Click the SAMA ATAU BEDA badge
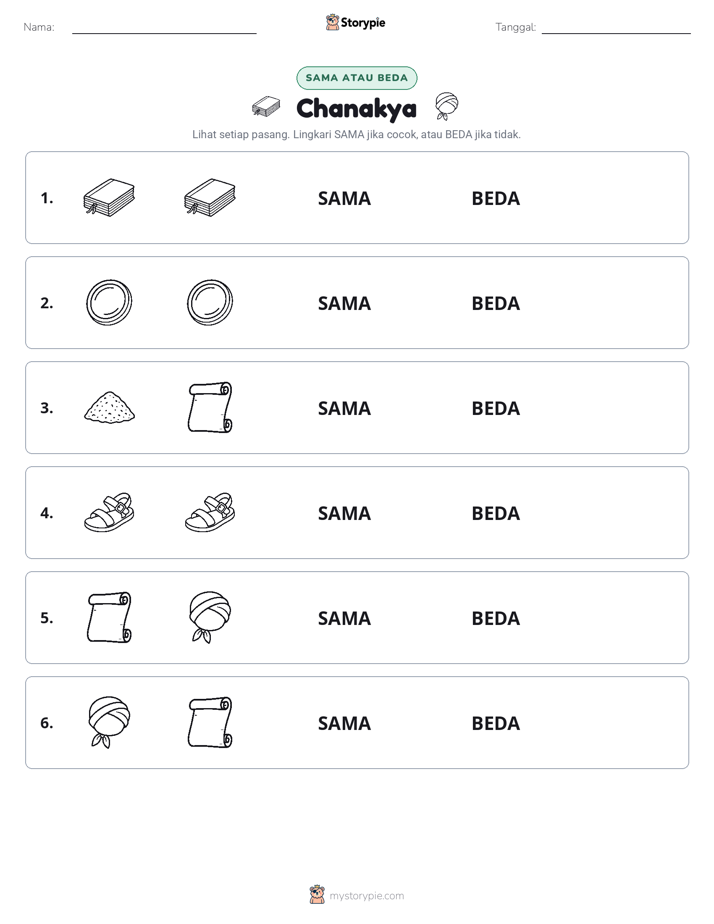Viewport: 714px width, 924px height. coord(356,78)
